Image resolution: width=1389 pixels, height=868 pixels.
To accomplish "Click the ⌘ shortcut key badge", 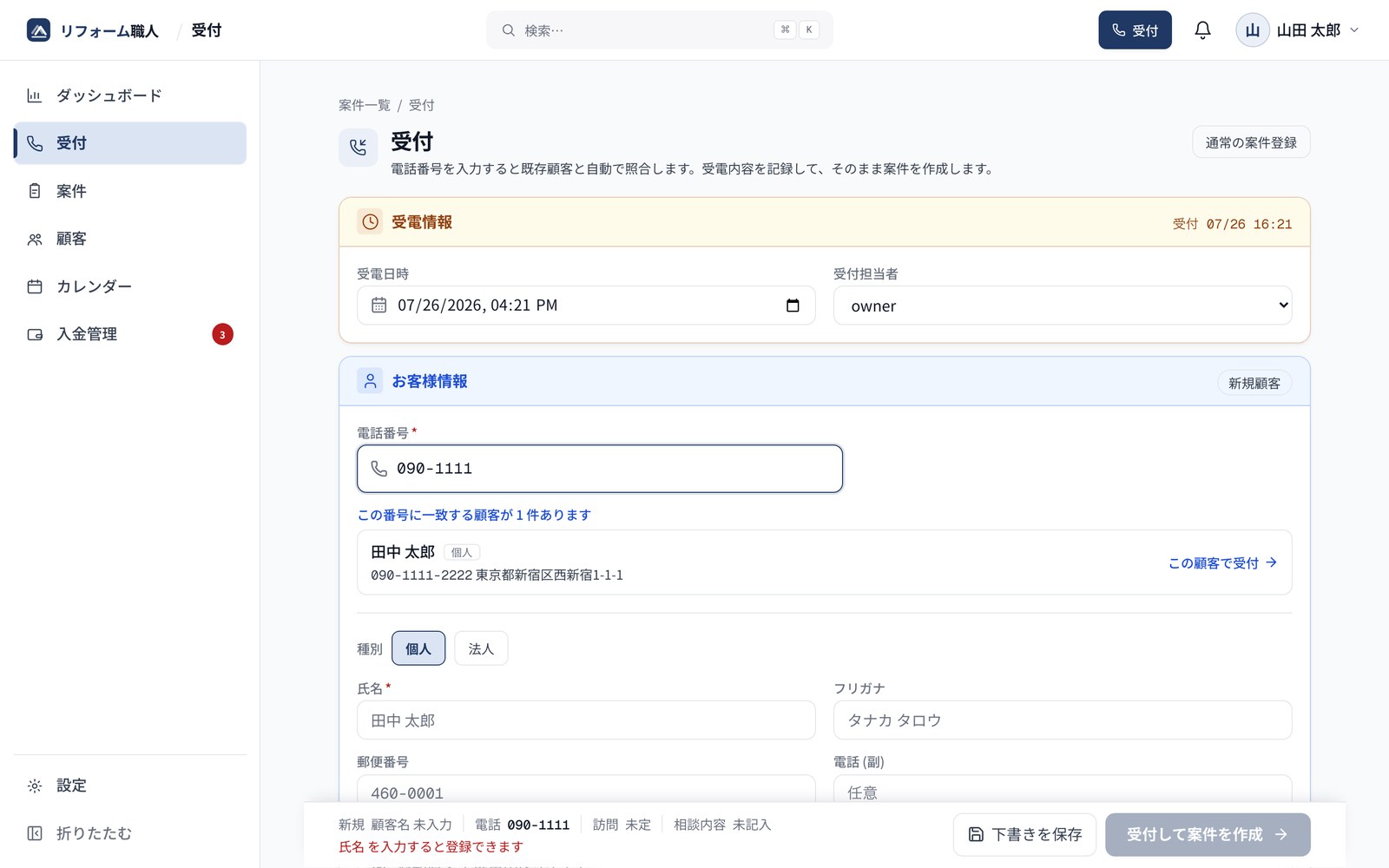I will [x=785, y=30].
